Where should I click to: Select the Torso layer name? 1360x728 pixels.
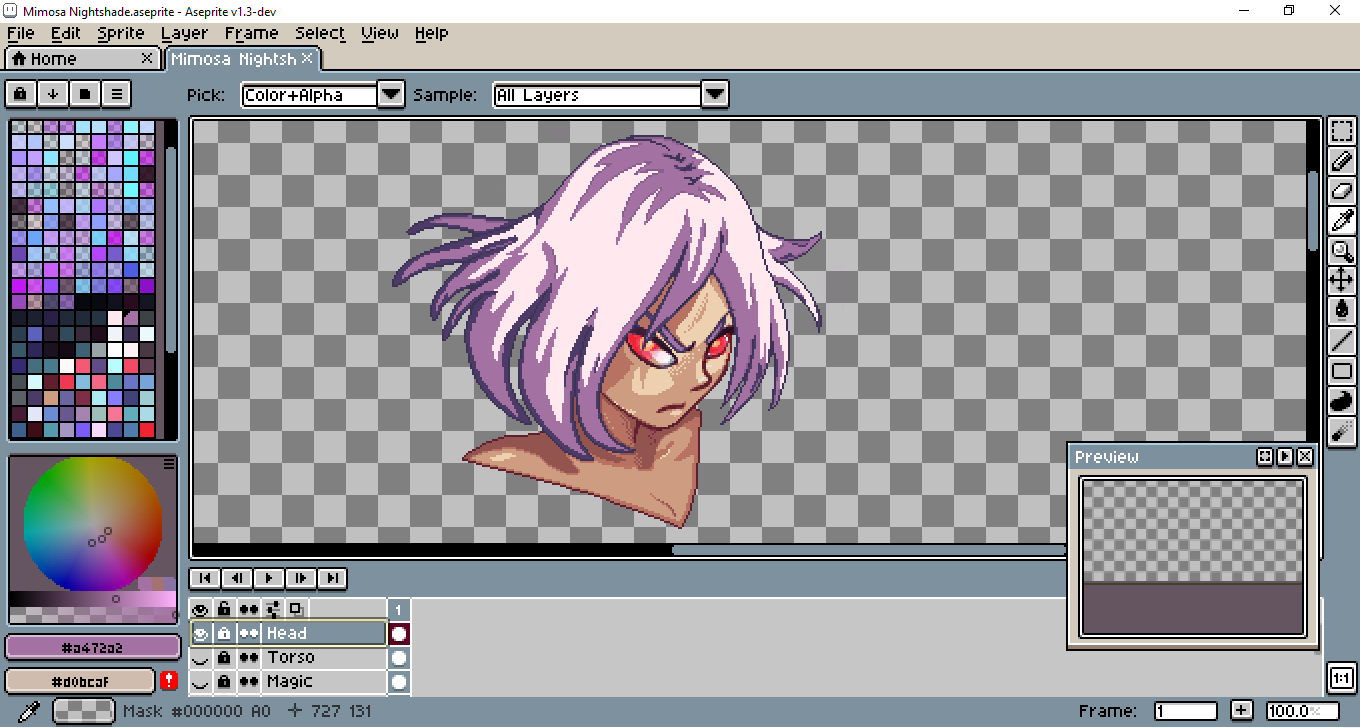(x=291, y=657)
